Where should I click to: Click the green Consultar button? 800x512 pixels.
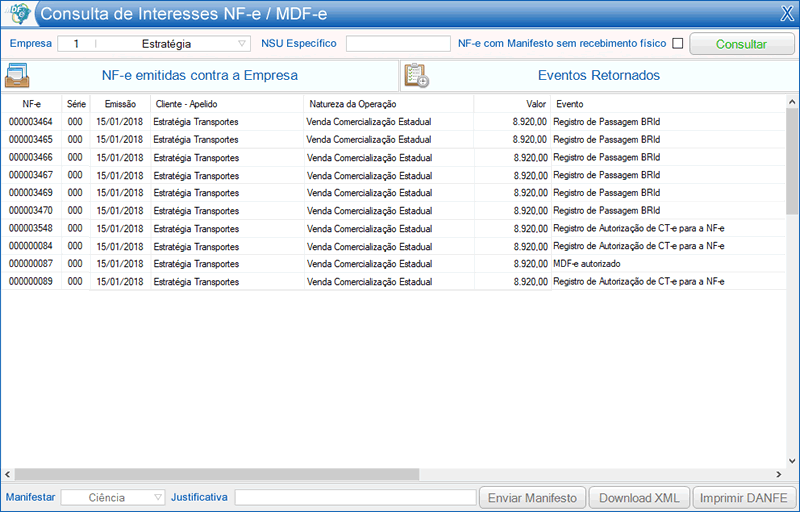[741, 44]
